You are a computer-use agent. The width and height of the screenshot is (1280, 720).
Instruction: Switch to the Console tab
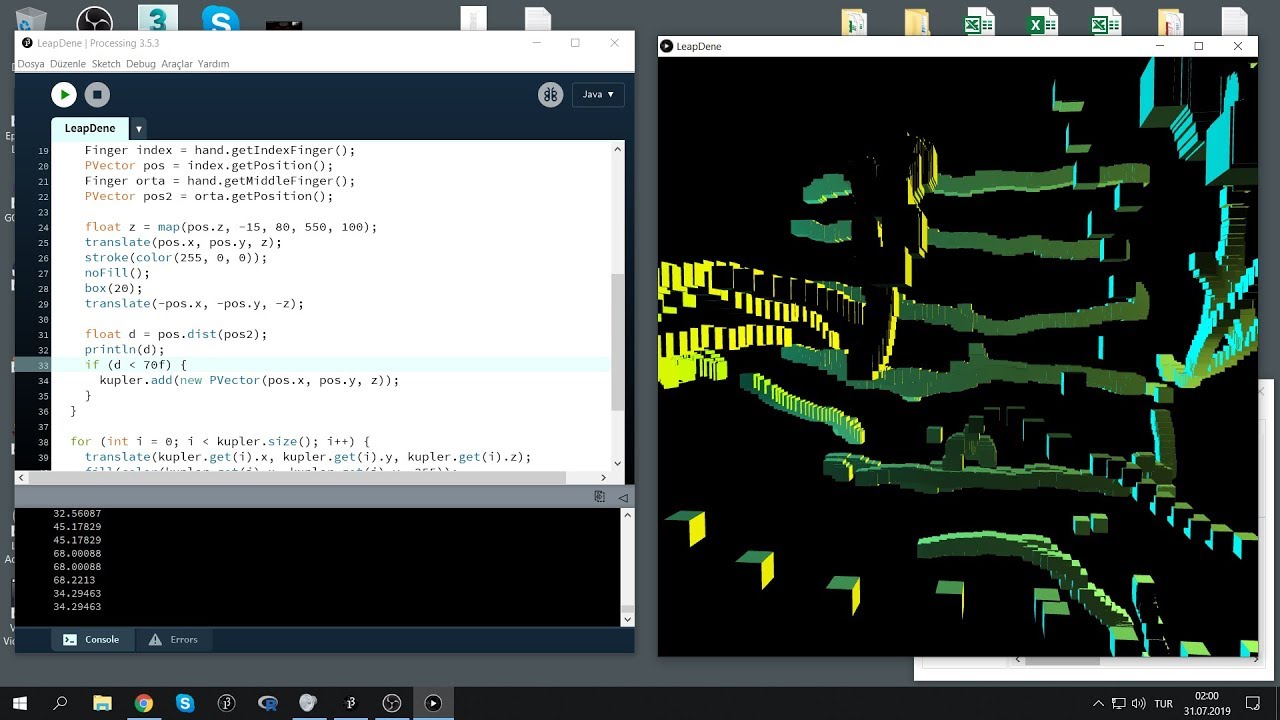(91, 640)
